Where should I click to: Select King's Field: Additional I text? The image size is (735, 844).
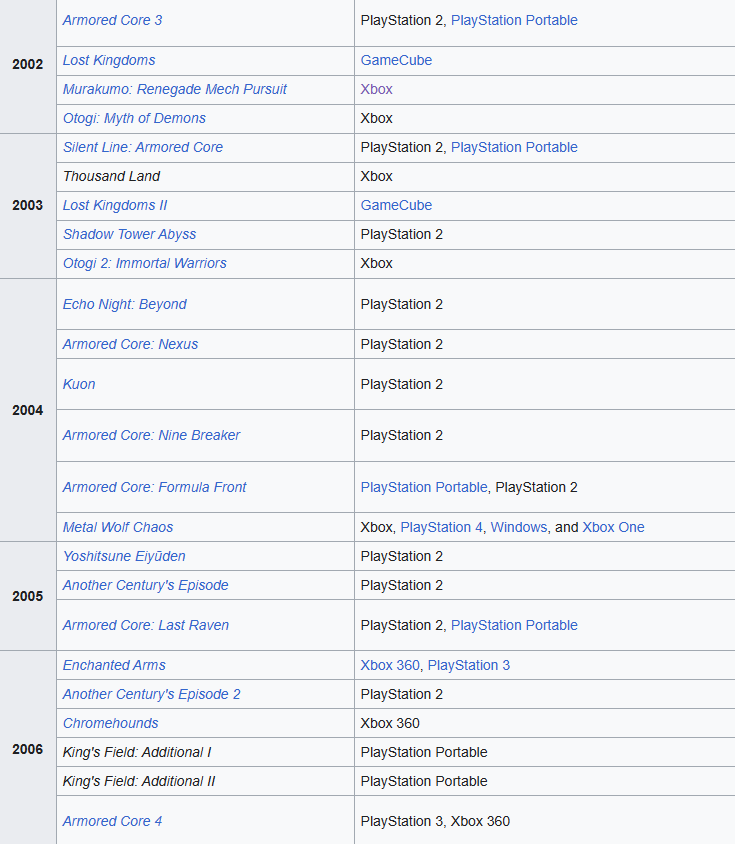tap(137, 753)
